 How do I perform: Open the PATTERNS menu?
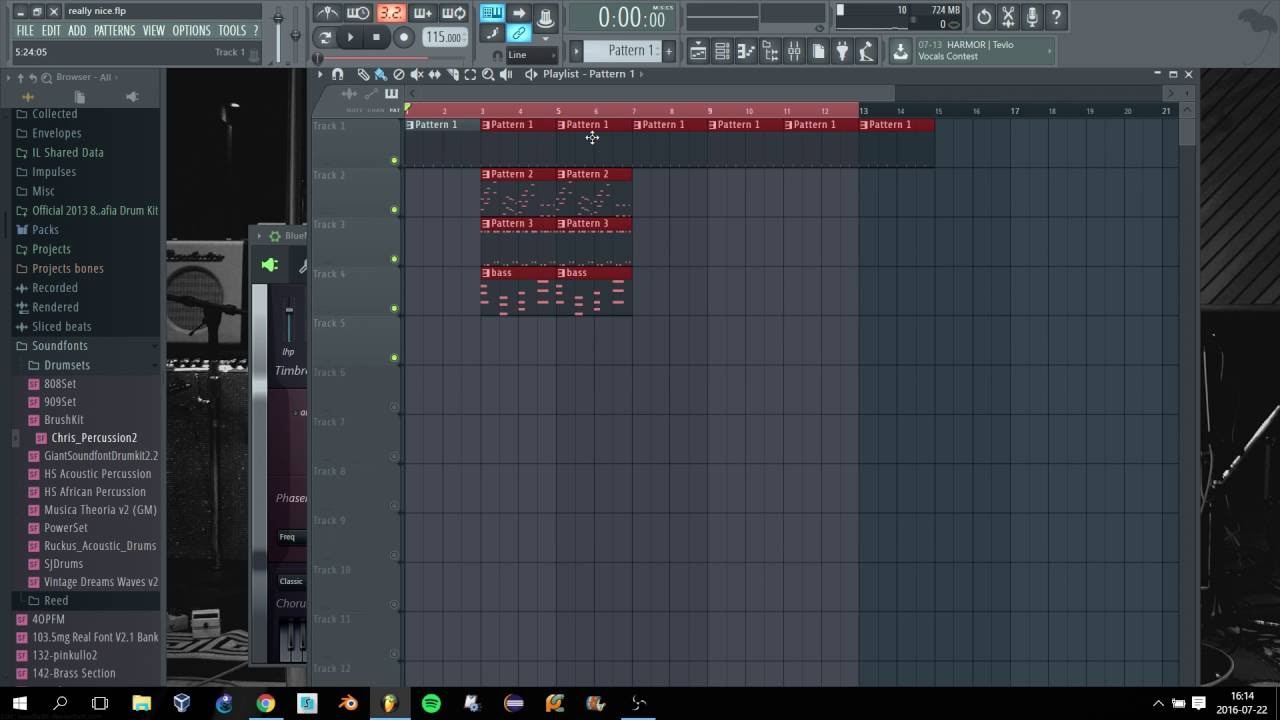point(114,31)
